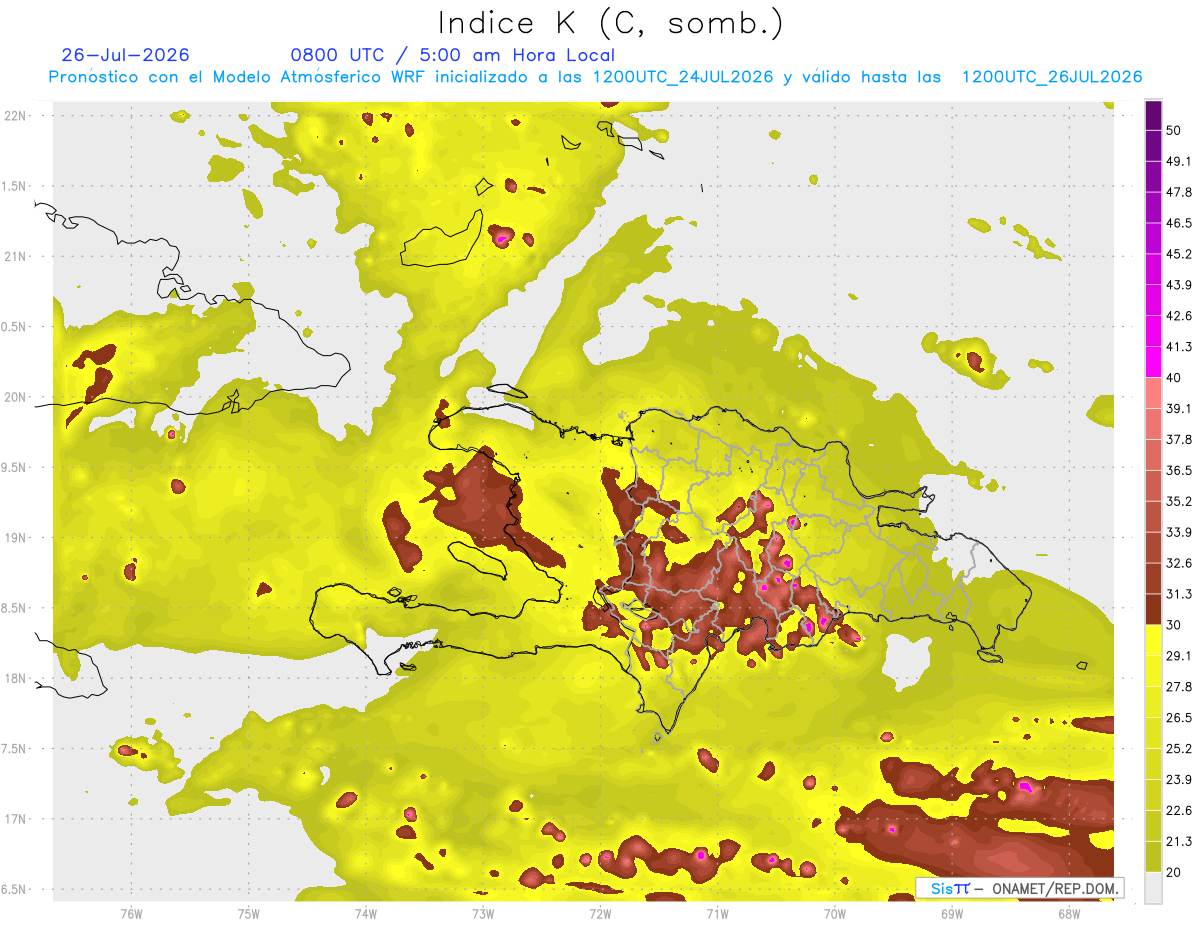Click the colorbar value '42.6'
Viewport: 1200px width, 927px height.
click(x=1179, y=316)
